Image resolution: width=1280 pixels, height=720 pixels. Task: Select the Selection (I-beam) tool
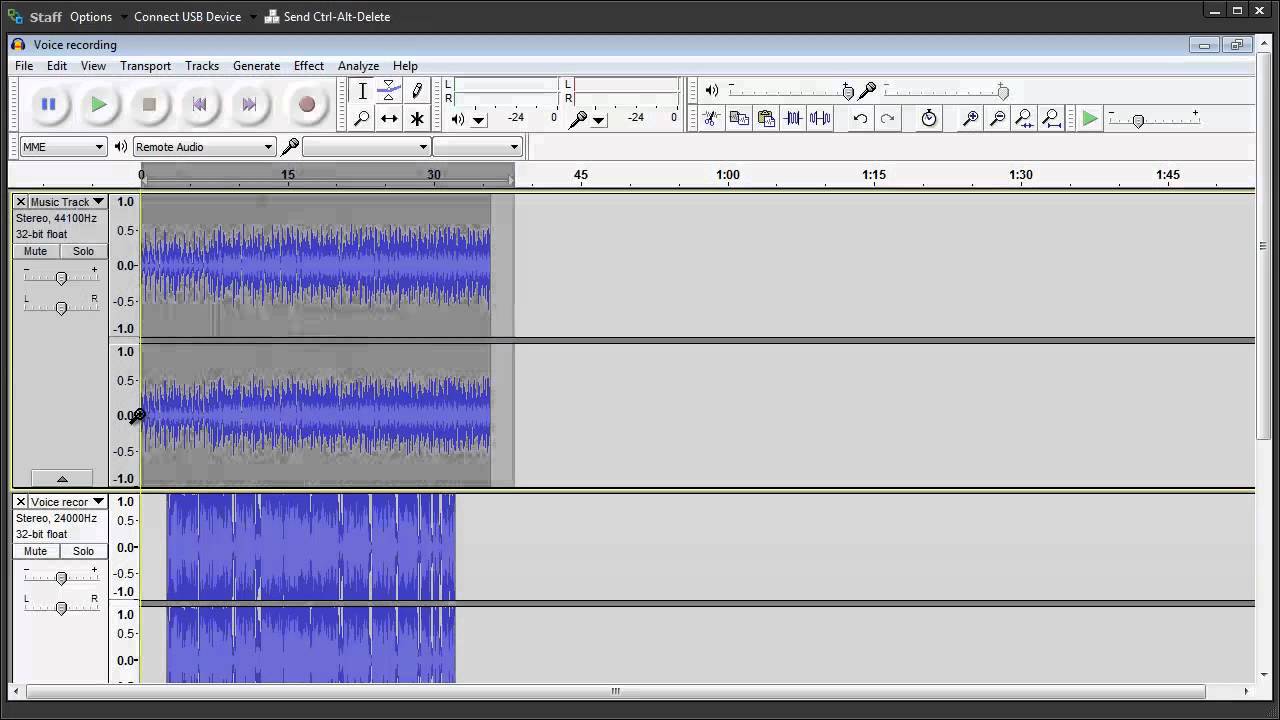362,91
